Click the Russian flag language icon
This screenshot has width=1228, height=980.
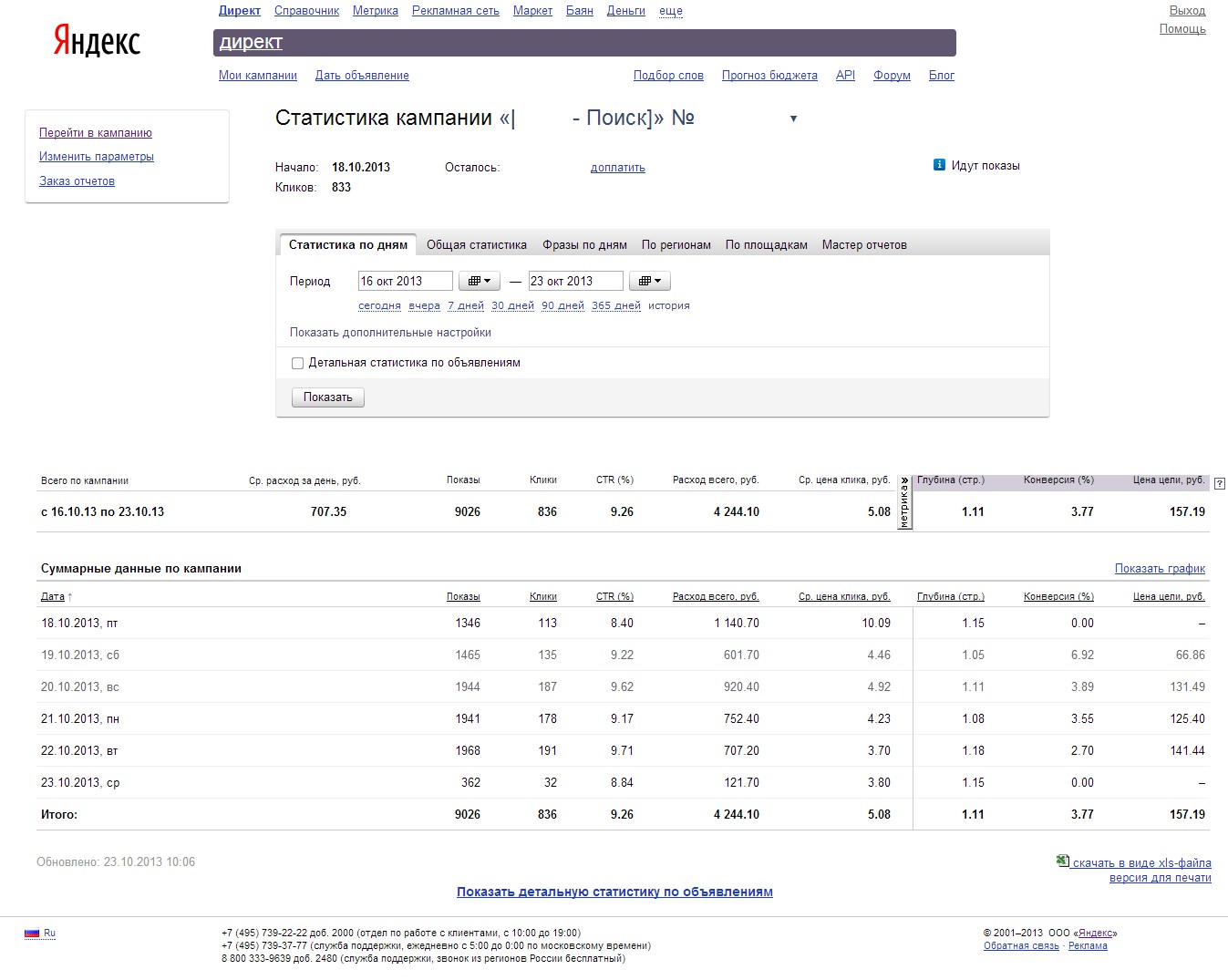pyautogui.click(x=32, y=933)
